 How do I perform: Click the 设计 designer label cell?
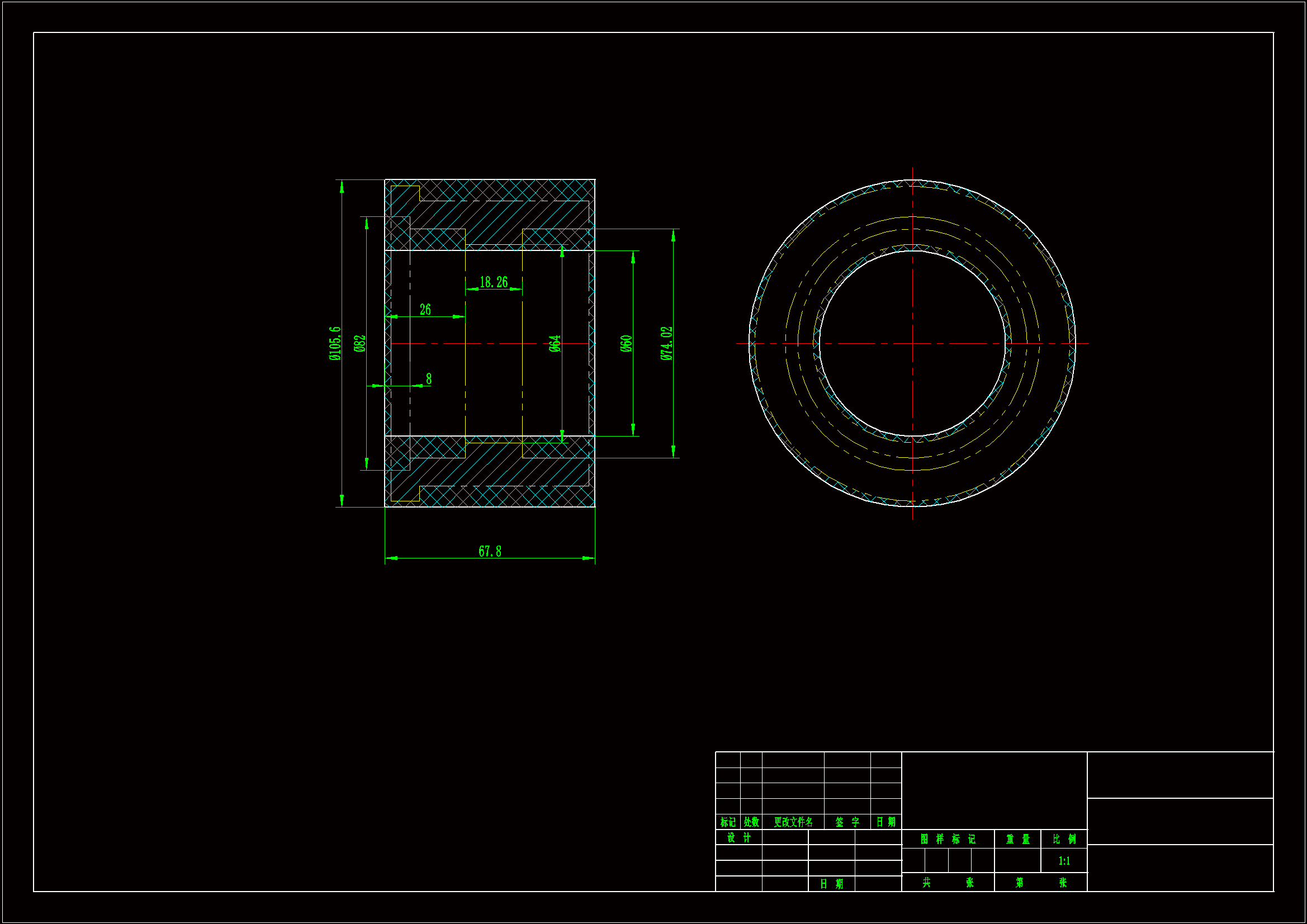pyautogui.click(x=739, y=838)
